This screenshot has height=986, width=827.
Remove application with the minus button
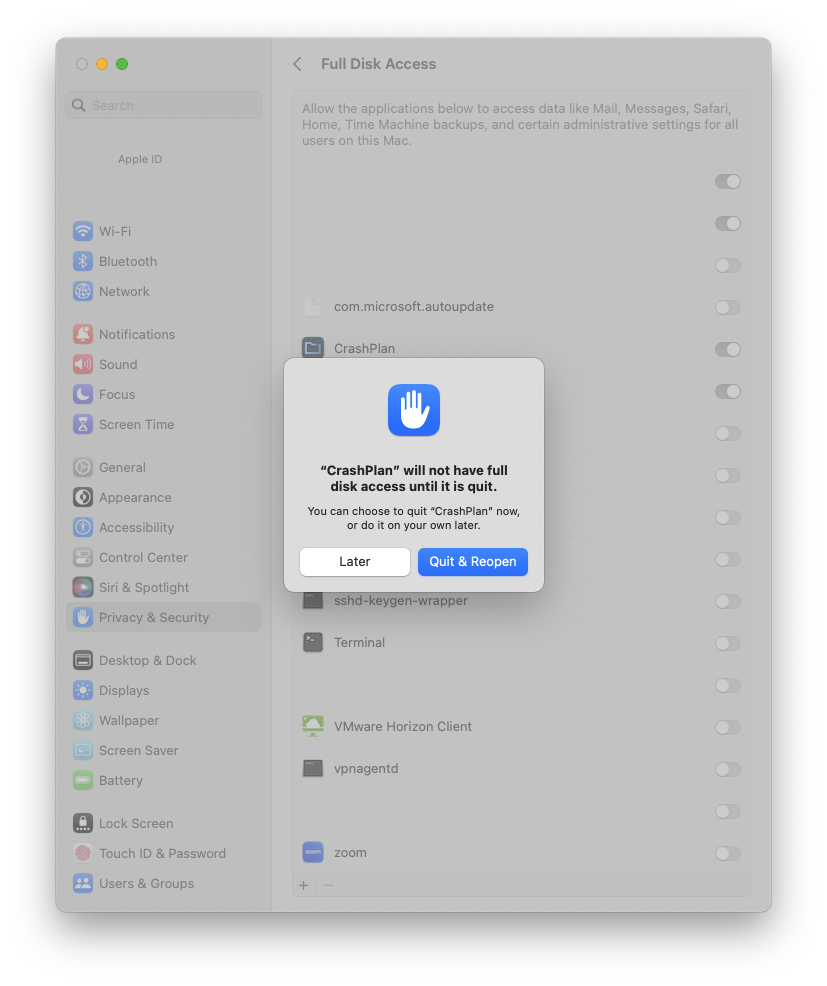tap(328, 885)
